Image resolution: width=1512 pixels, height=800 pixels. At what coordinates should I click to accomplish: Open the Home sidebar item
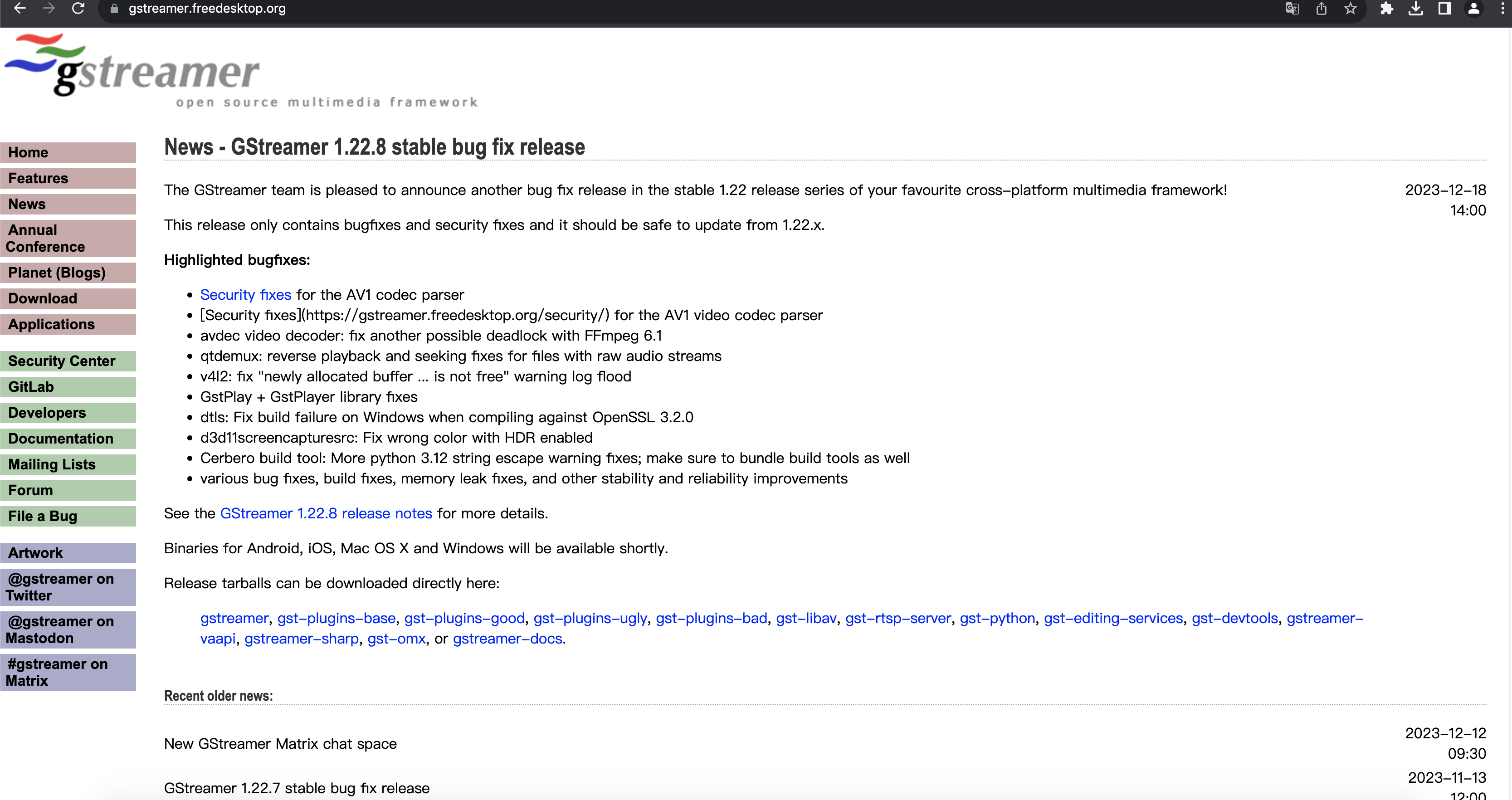pos(68,152)
